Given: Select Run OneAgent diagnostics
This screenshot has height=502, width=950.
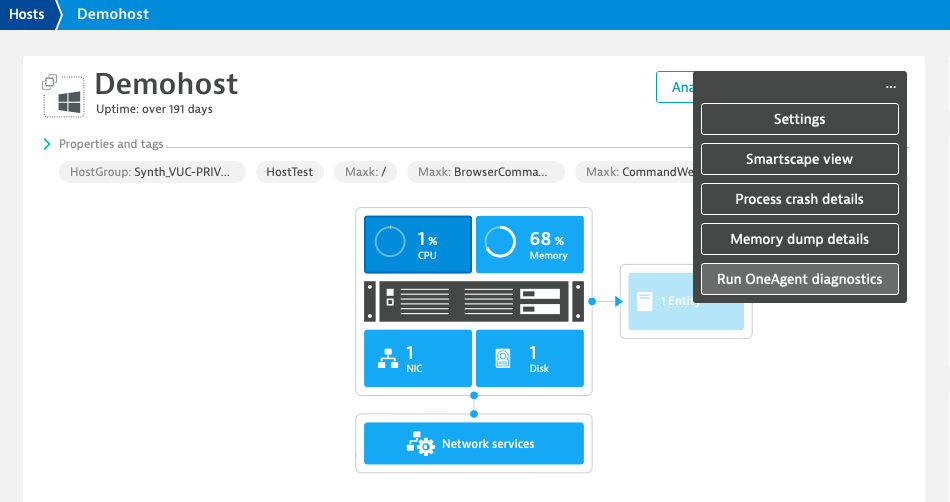Looking at the screenshot, I should tap(799, 279).
